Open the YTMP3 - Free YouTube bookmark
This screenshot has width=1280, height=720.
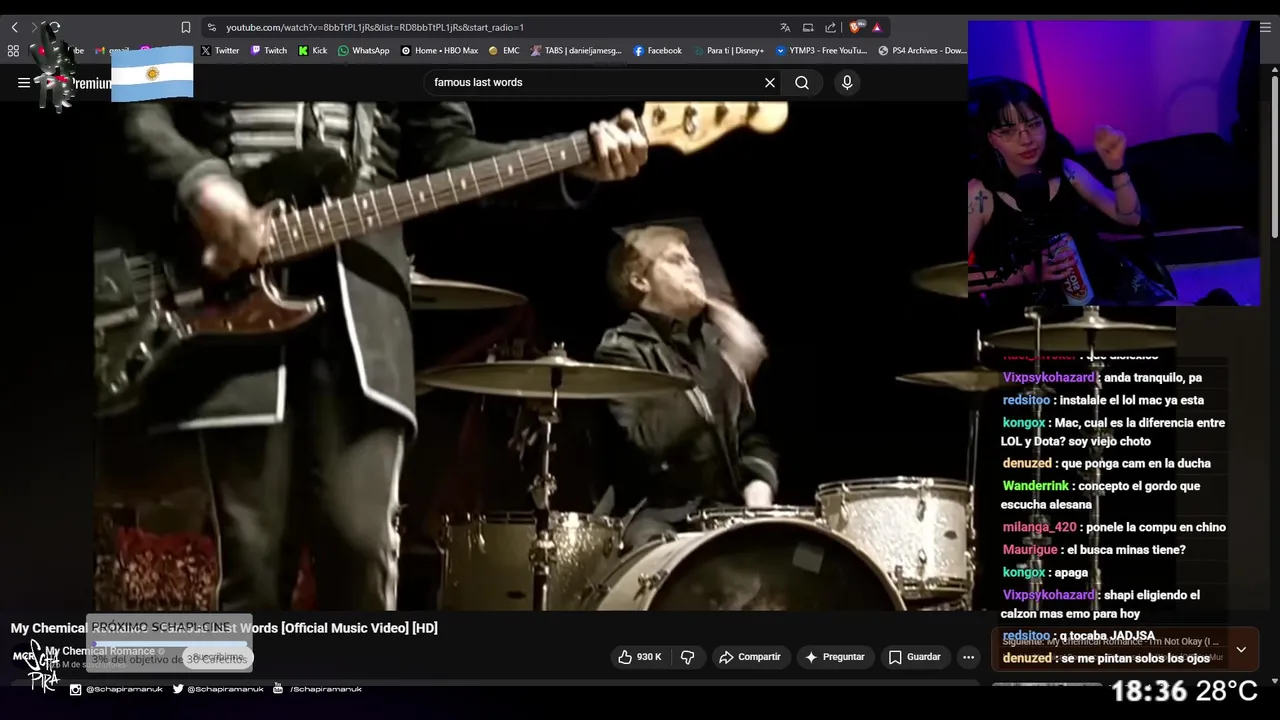[821, 50]
